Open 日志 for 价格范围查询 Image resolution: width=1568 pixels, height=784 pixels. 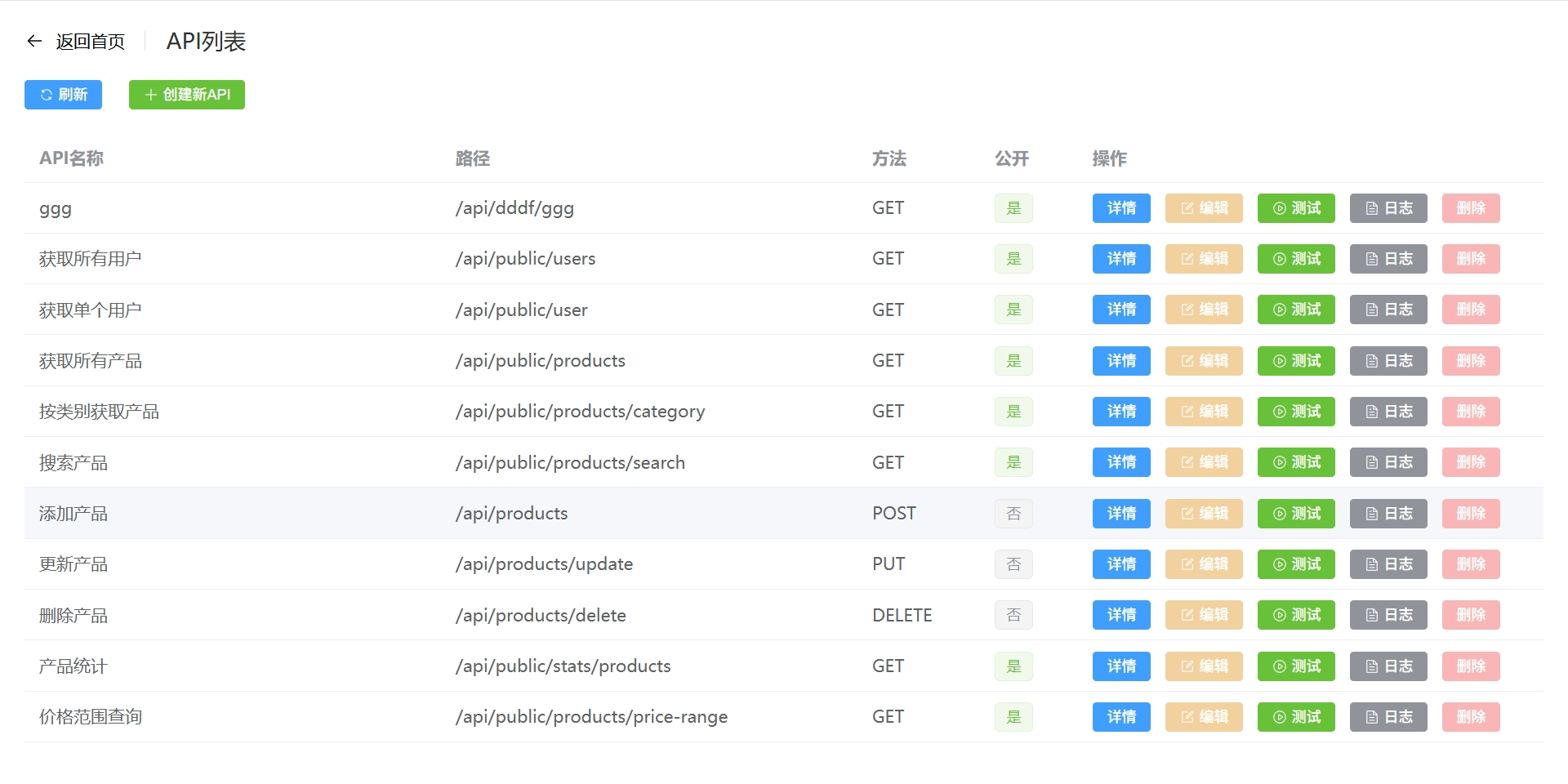1388,717
